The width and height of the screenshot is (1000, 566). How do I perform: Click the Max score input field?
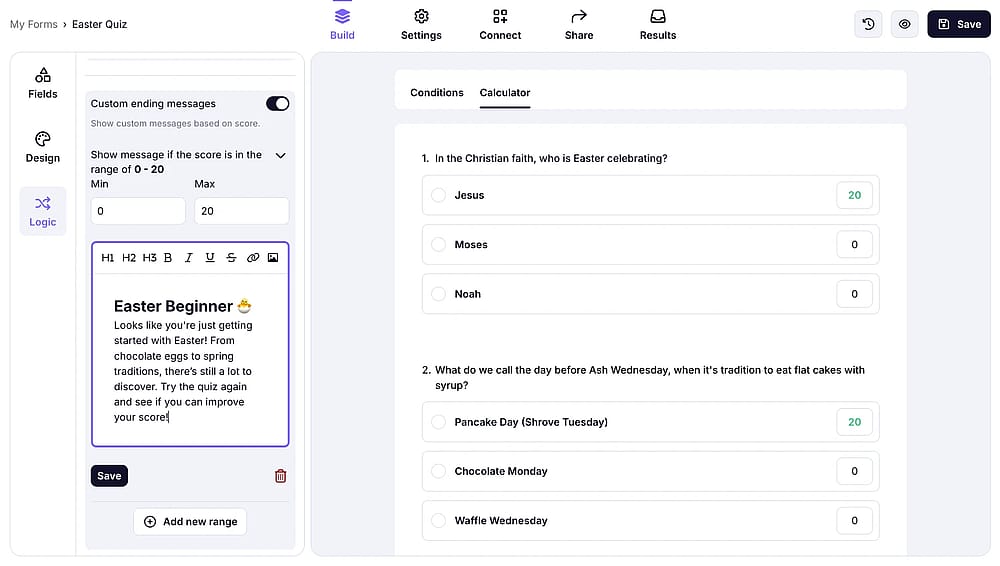pos(241,211)
